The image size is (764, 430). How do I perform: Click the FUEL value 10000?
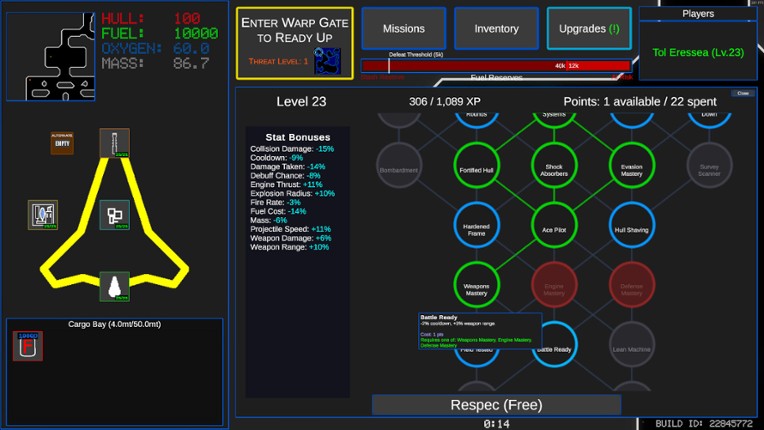[196, 33]
